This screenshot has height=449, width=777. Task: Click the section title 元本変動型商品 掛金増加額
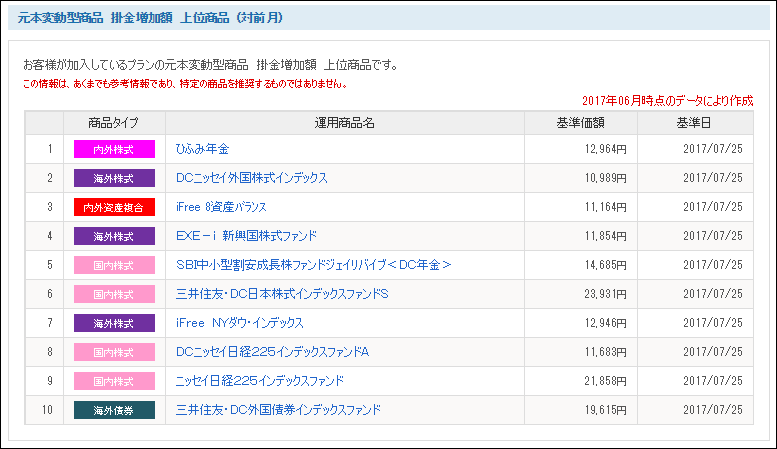coord(150,18)
